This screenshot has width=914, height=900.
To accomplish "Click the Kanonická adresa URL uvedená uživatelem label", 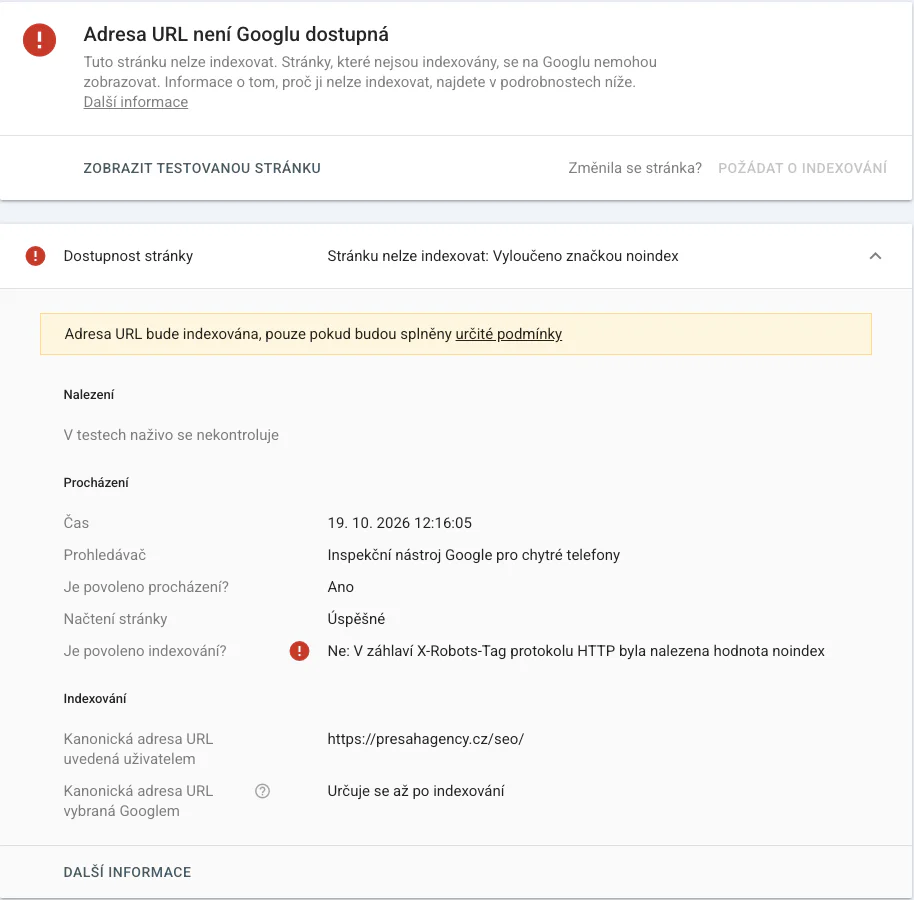I will [138, 749].
